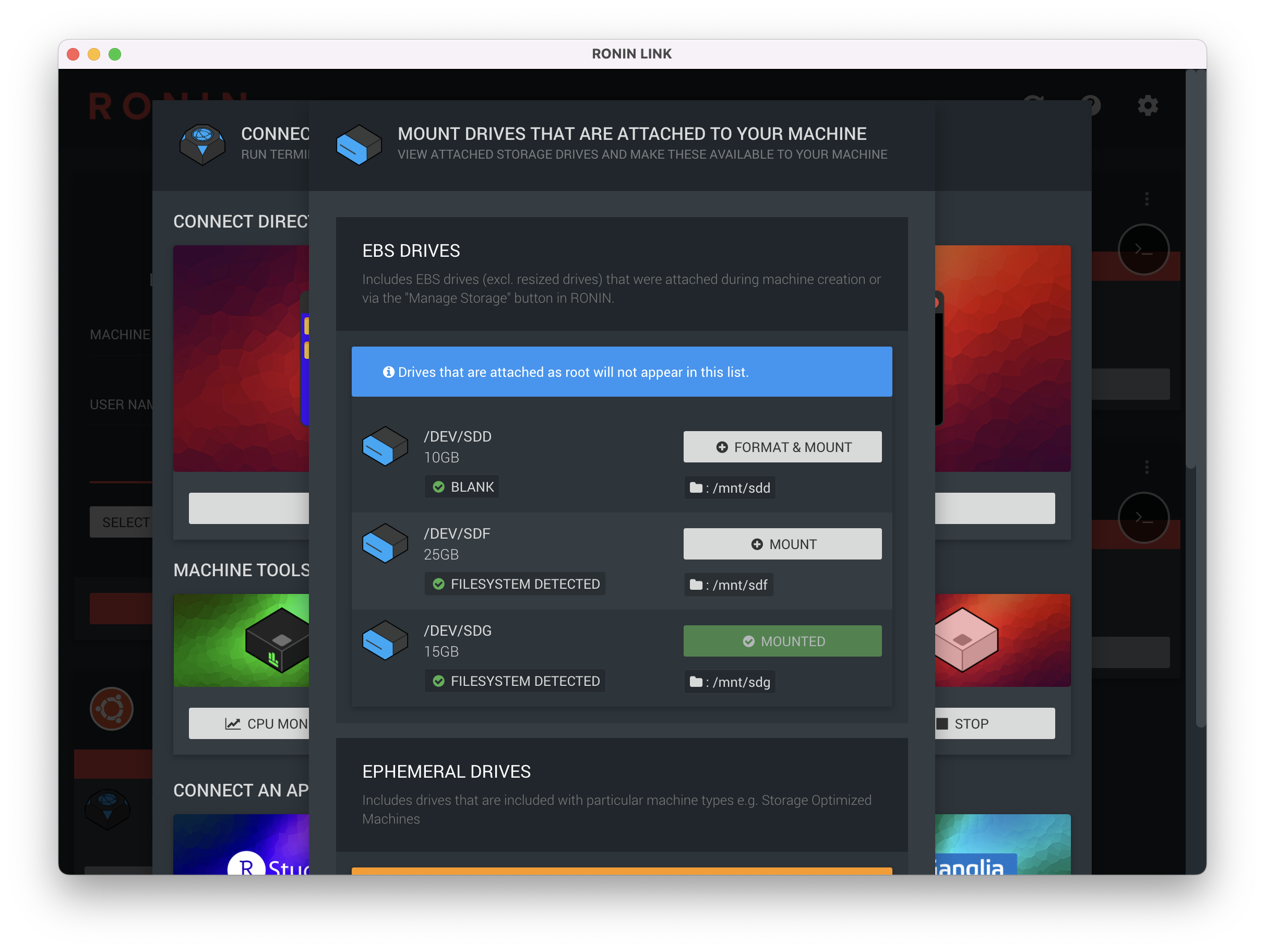The height and width of the screenshot is (952, 1265).
Task: Click the FILESYSTEM DETECTED badge under /DEV/SDF
Action: pos(515,584)
